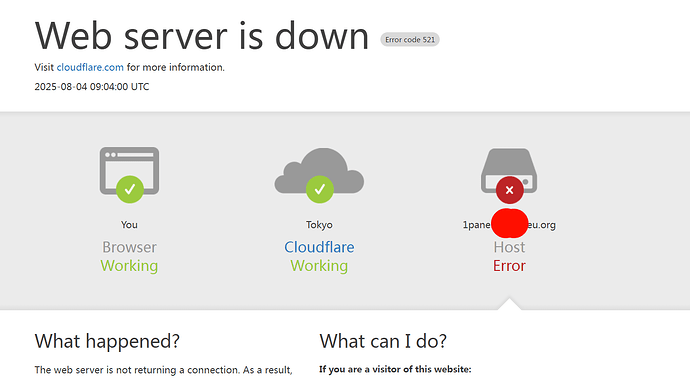
Task: Click the browser window icon
Action: coord(129,171)
